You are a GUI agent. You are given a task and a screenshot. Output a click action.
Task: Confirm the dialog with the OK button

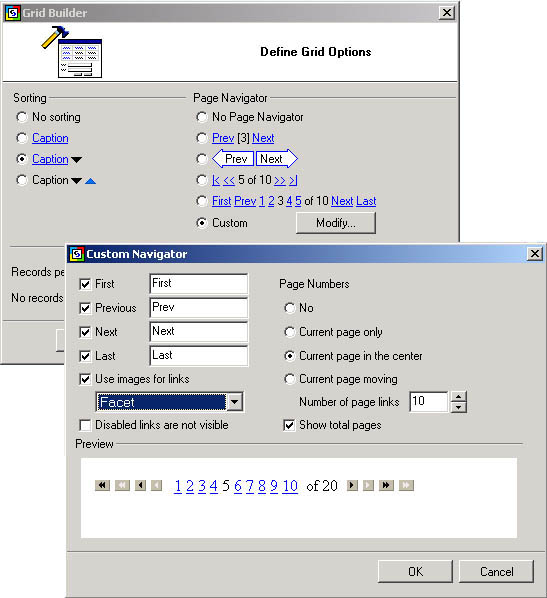(415, 571)
